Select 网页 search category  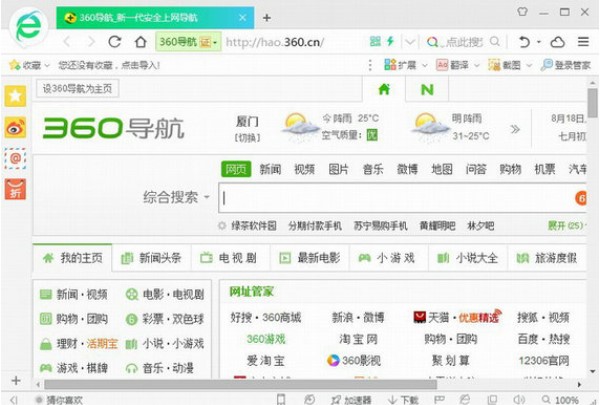pos(236,169)
